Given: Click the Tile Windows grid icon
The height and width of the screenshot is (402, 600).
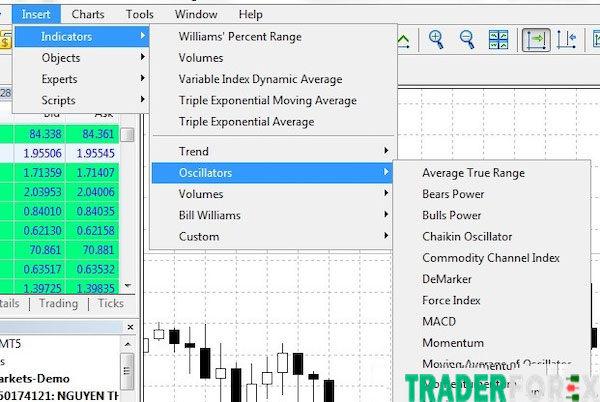Looking at the screenshot, I should 498,39.
